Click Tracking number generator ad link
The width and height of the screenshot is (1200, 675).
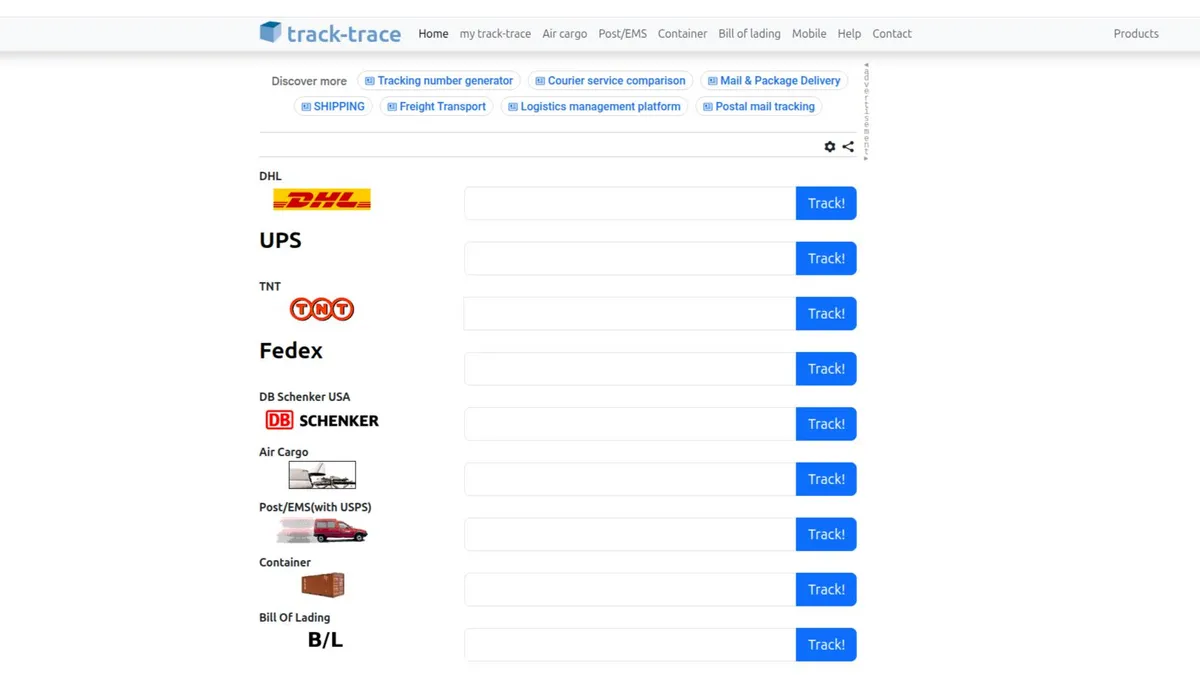[x=439, y=81]
